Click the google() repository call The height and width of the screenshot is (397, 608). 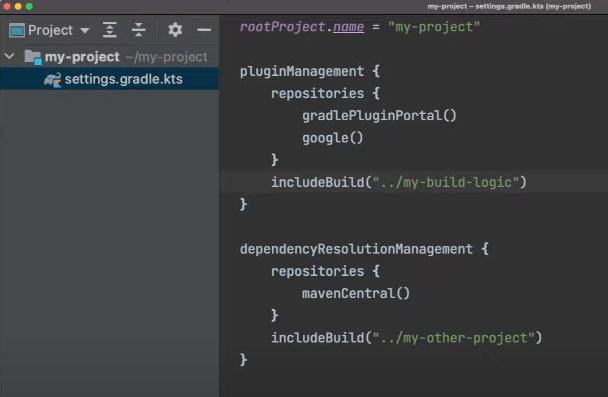[333, 138]
